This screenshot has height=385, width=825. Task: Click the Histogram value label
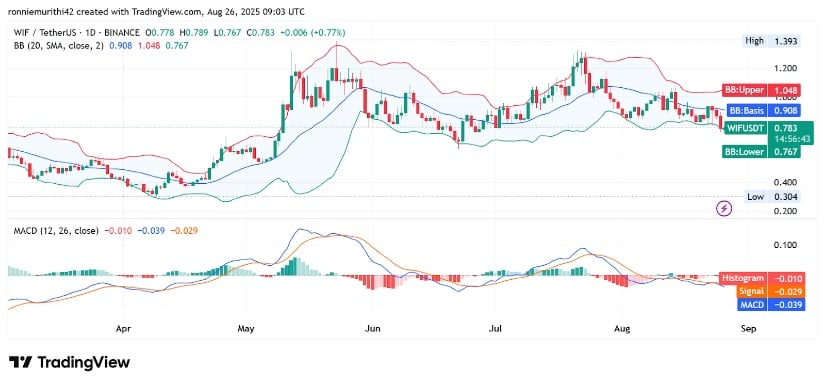pyautogui.click(x=762, y=279)
